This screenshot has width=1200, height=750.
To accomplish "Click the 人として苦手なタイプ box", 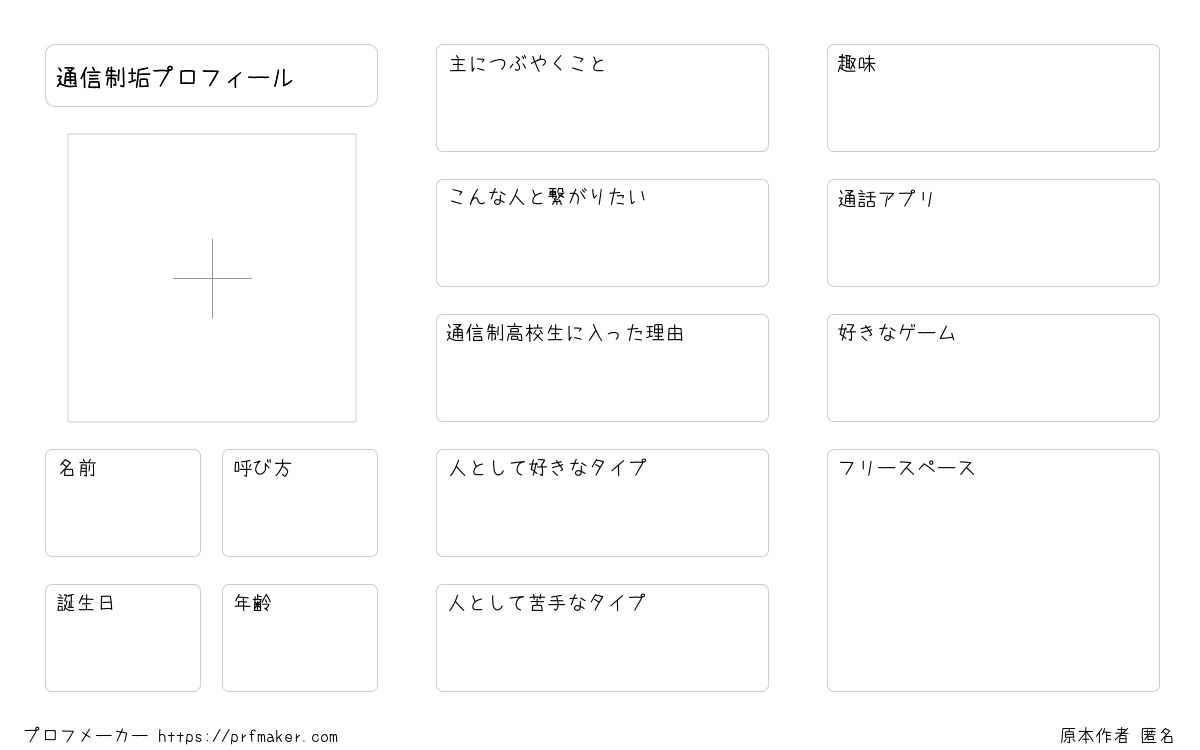I will pos(602,638).
